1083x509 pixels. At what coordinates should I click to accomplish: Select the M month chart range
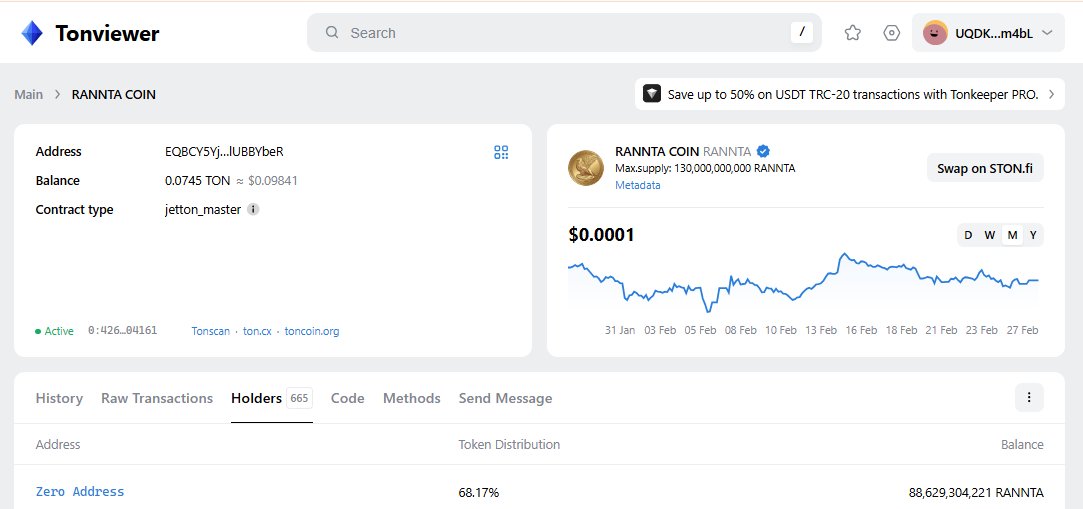click(x=1013, y=235)
